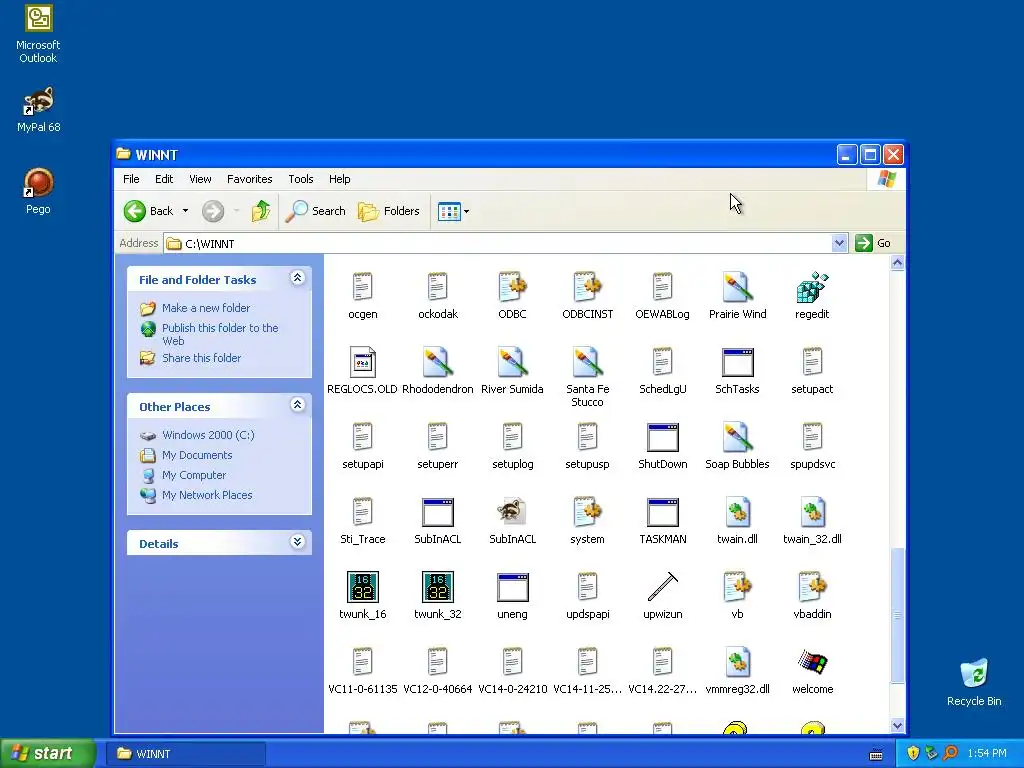Go to My Computer
The width and height of the screenshot is (1024, 768).
[x=194, y=475]
